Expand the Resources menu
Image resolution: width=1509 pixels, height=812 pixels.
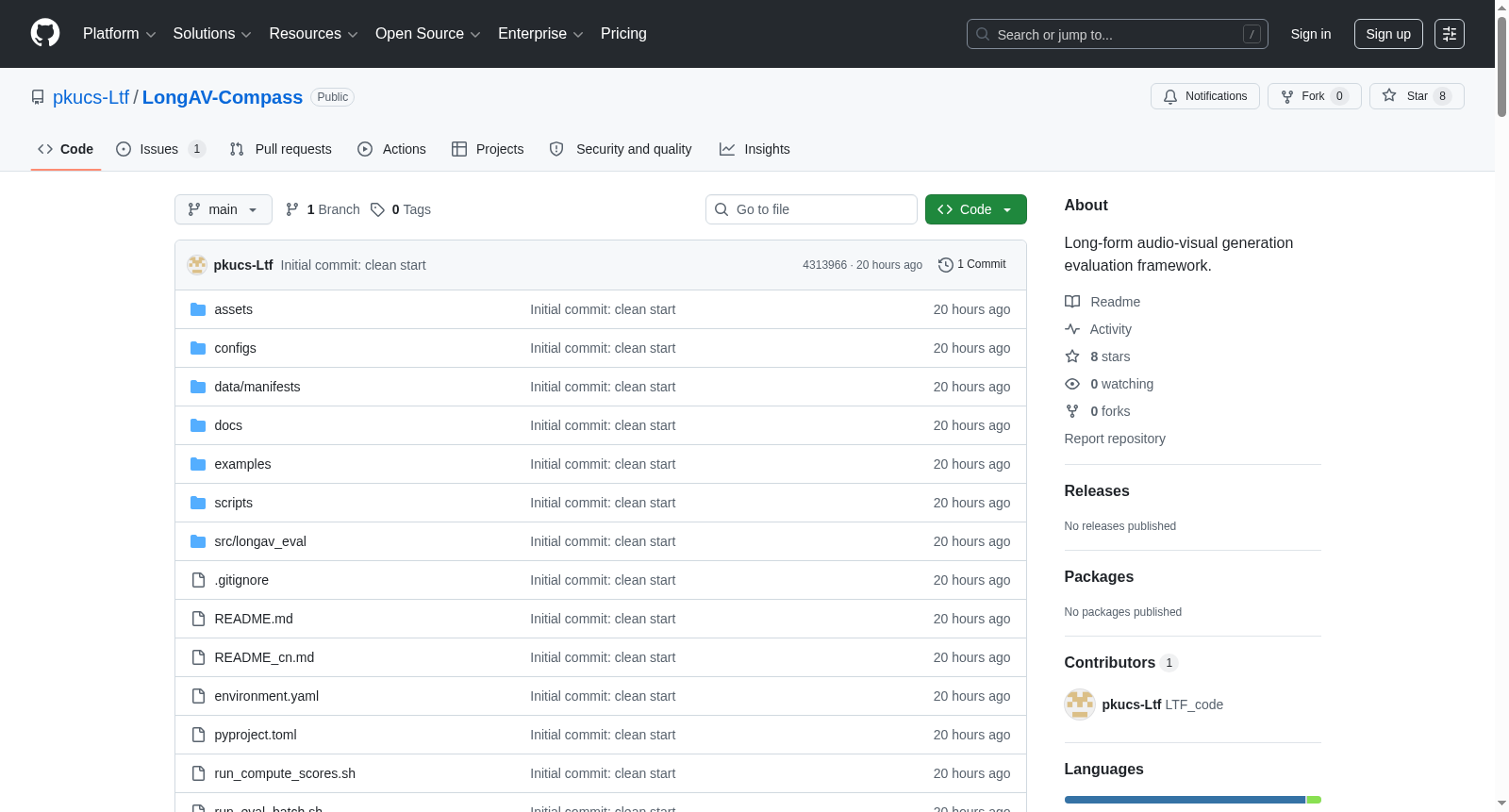[313, 34]
